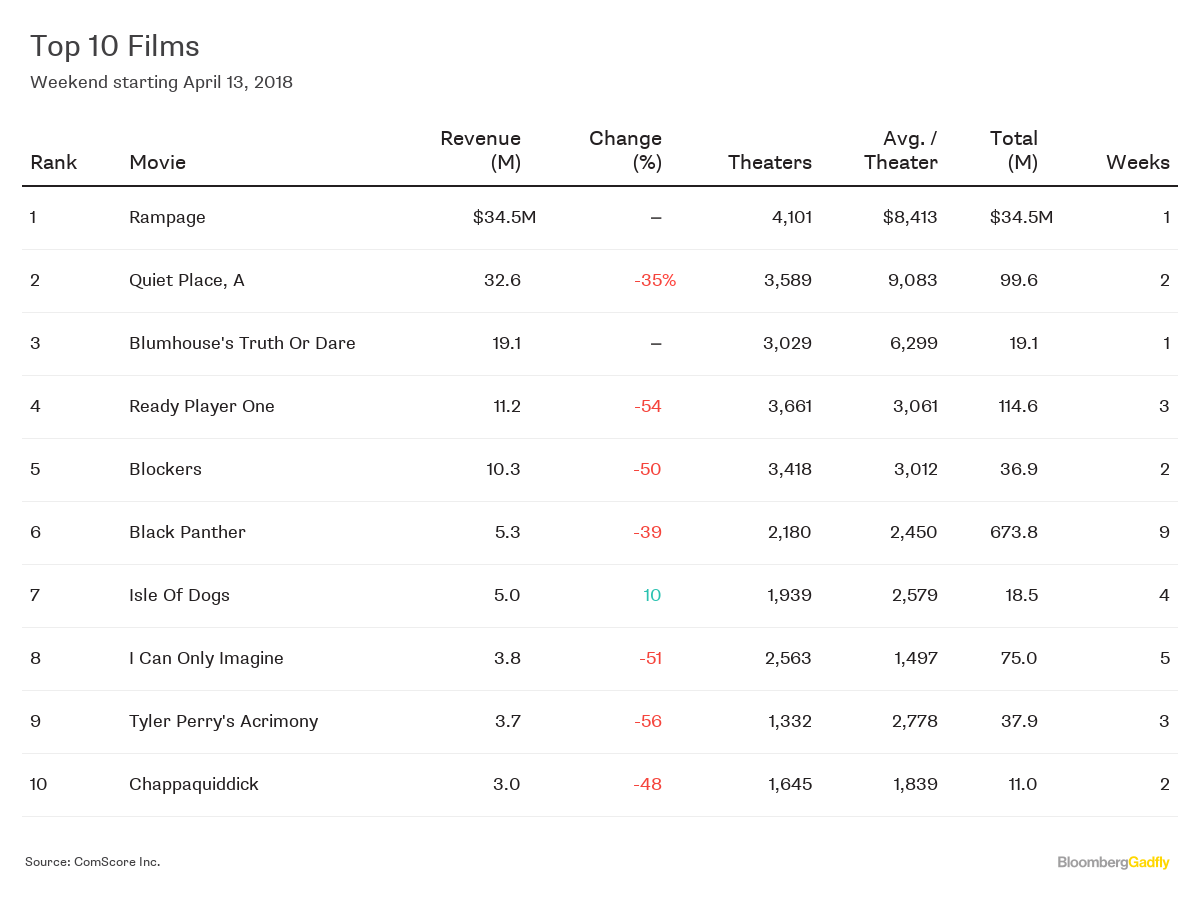1200x900 pixels.
Task: Click the 75.0 total for I Can Only Imagine
Action: 1021,658
